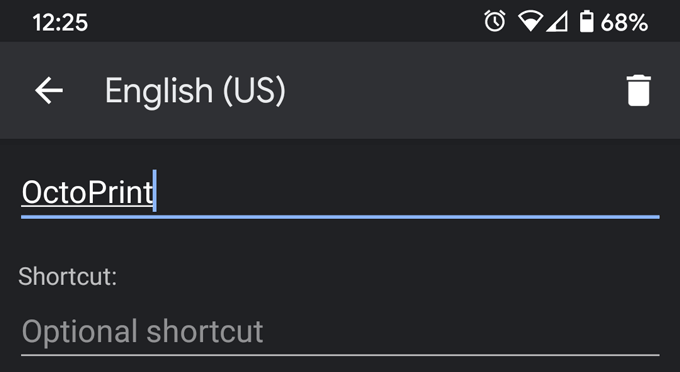This screenshot has height=372, width=680.
Task: Click the word 'Optional' in shortcut placeholder
Action: 80,333
